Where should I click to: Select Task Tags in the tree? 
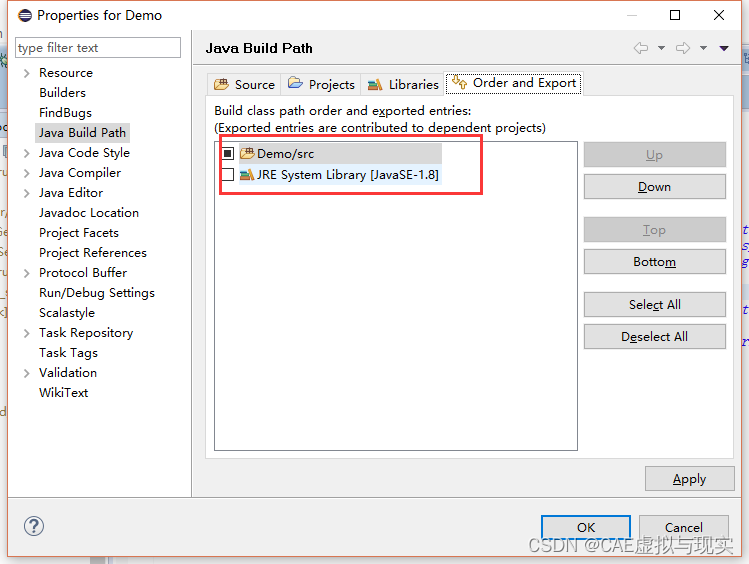(68, 353)
